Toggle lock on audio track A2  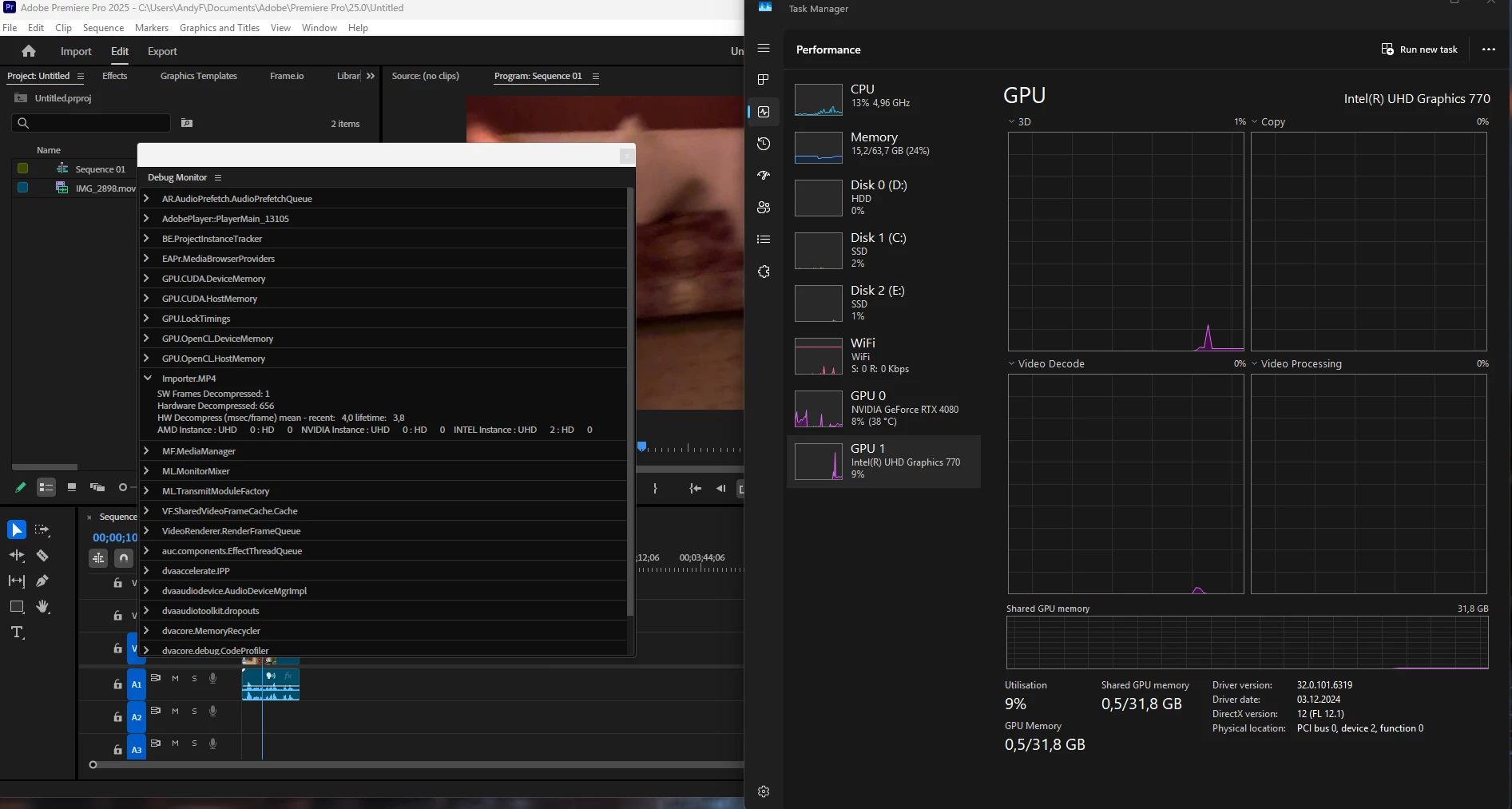pyautogui.click(x=117, y=717)
